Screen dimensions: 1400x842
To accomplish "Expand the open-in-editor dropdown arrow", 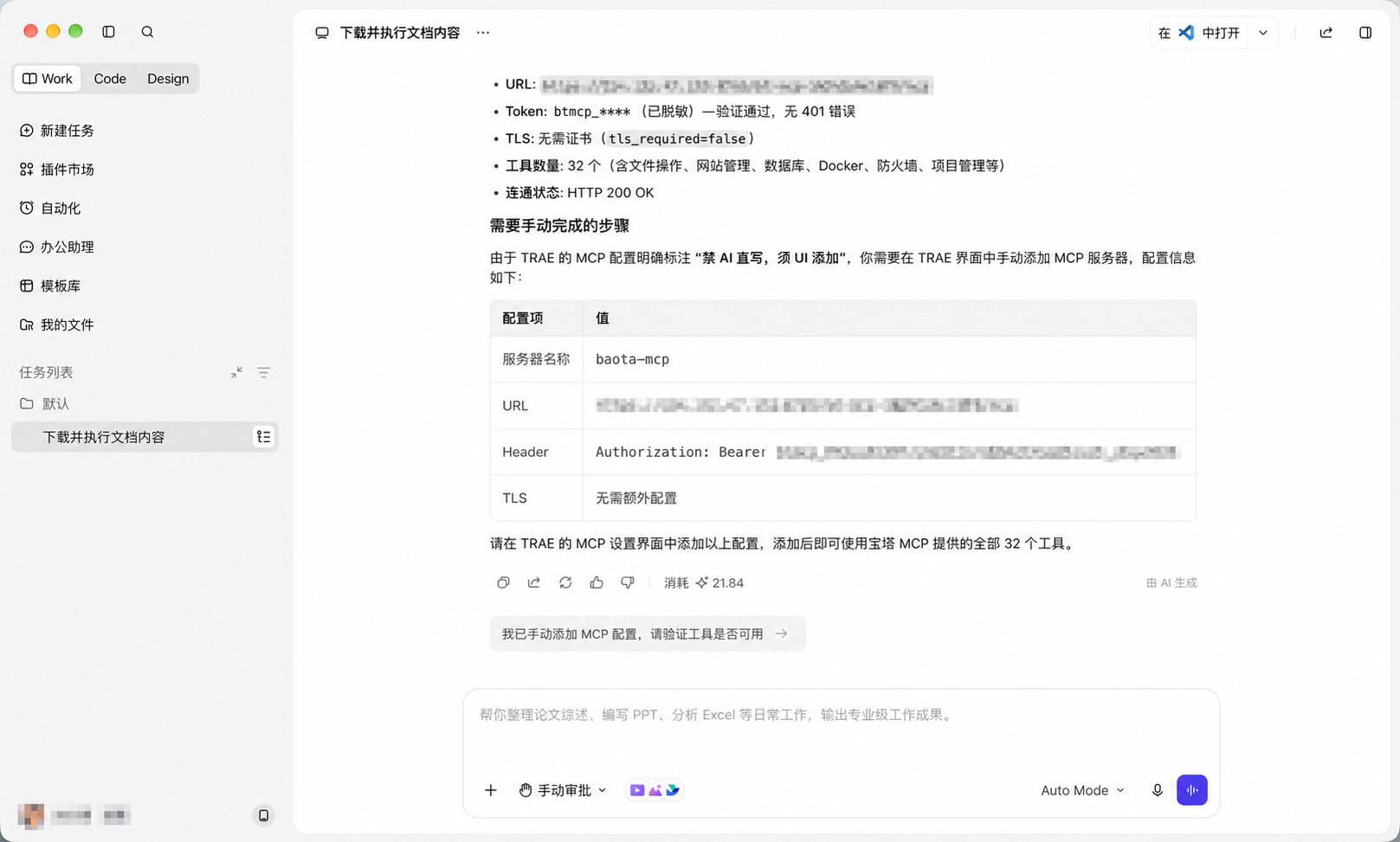I will tap(1263, 33).
